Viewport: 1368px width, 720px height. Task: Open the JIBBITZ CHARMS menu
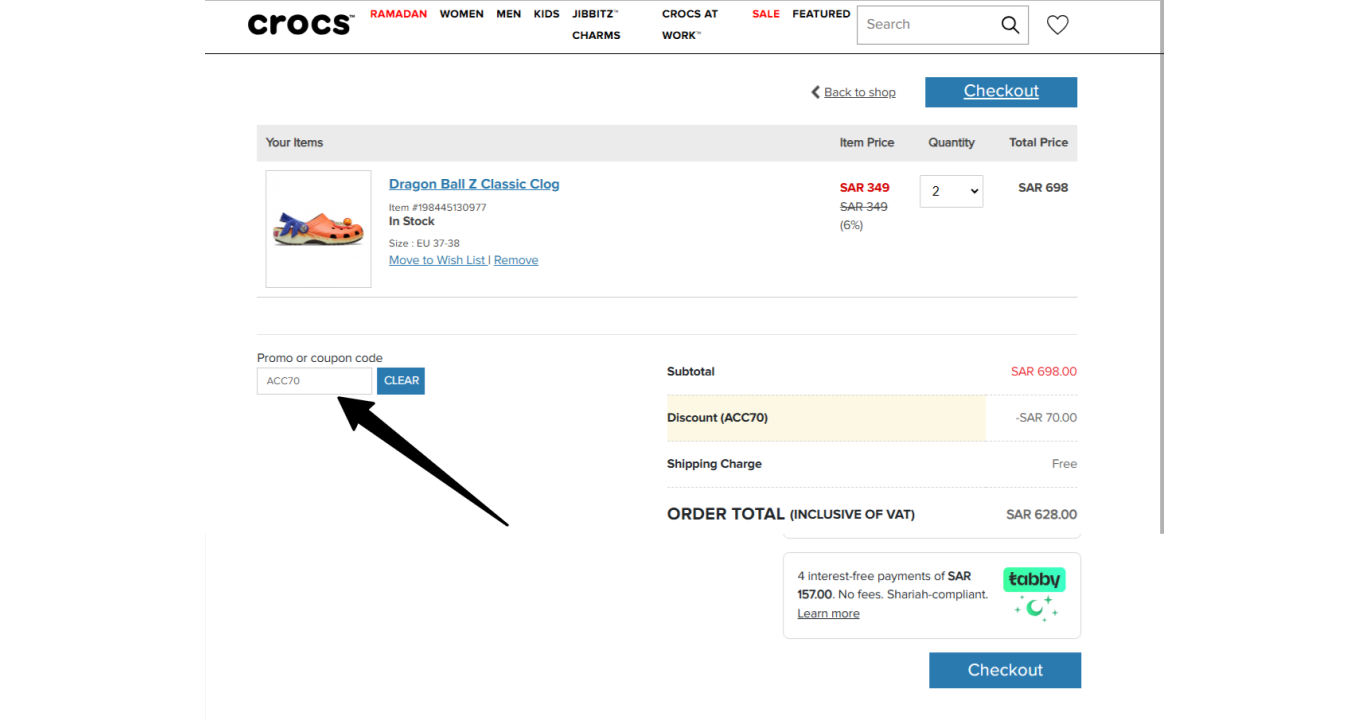coord(596,25)
